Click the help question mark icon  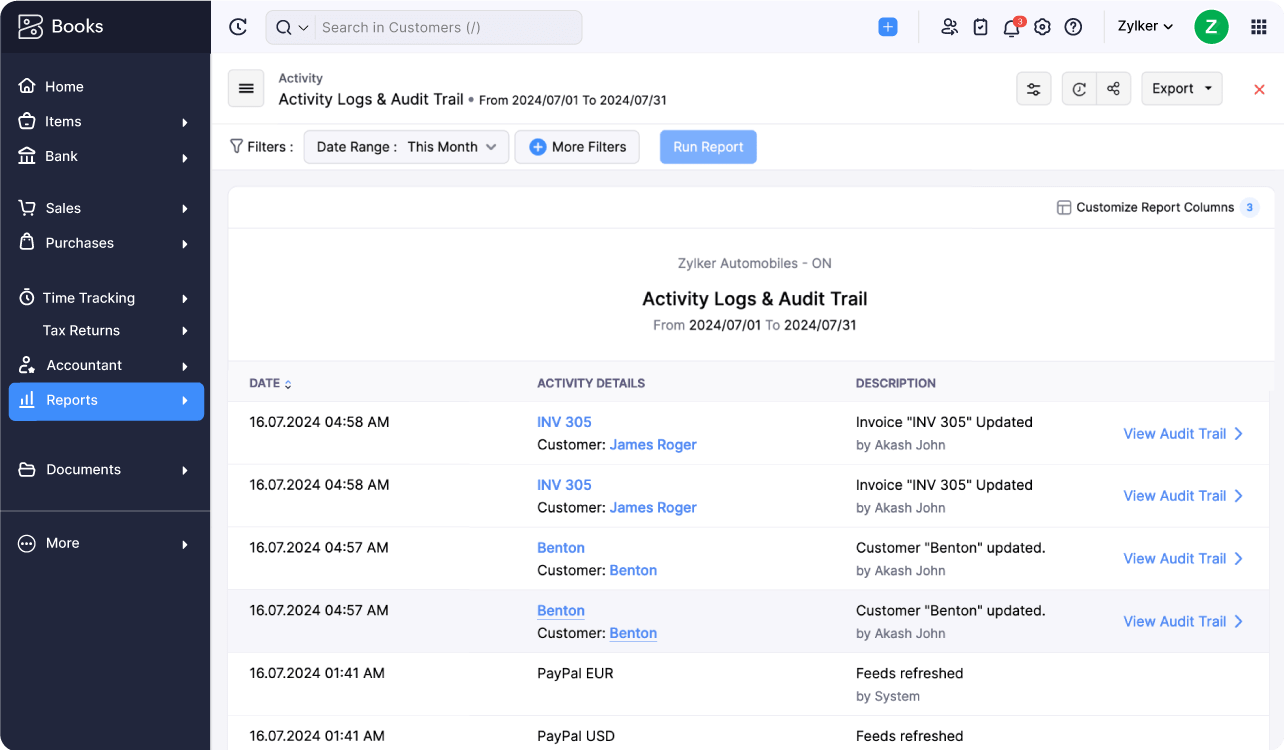1073,27
